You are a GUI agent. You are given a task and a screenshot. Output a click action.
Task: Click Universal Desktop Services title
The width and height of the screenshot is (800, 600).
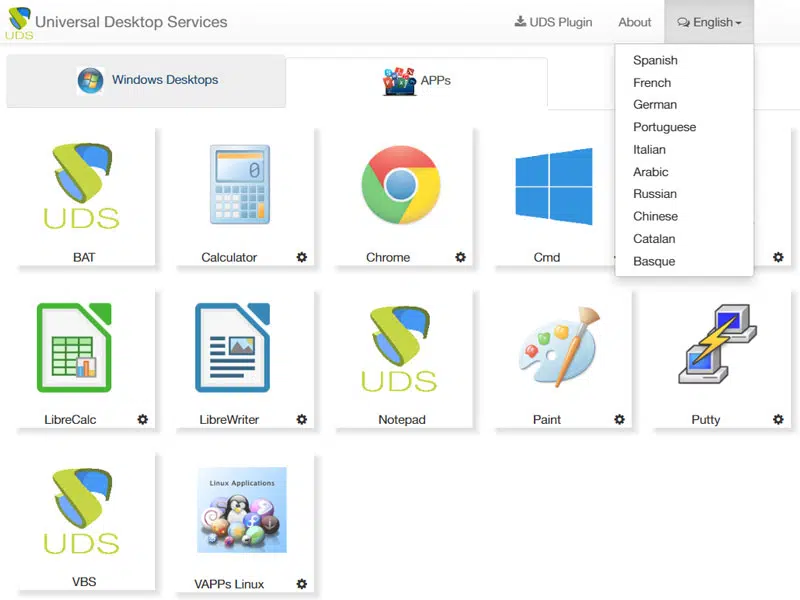(x=131, y=22)
